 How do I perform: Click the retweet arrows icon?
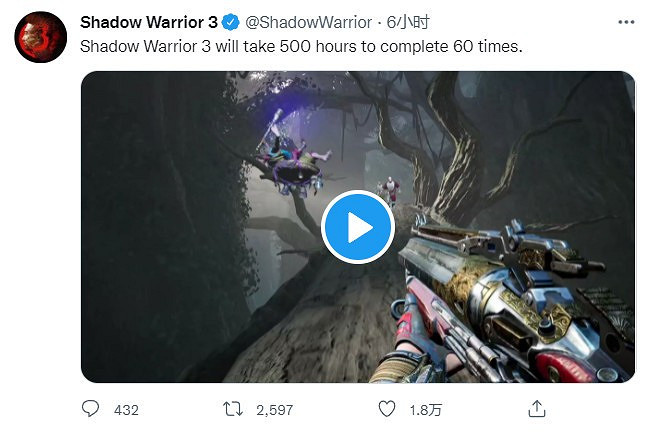tap(232, 409)
